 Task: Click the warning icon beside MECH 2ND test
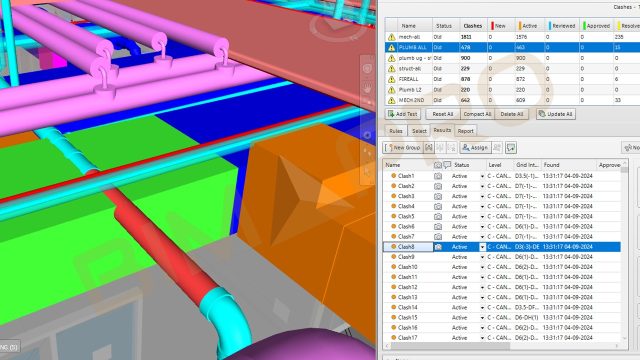391,100
